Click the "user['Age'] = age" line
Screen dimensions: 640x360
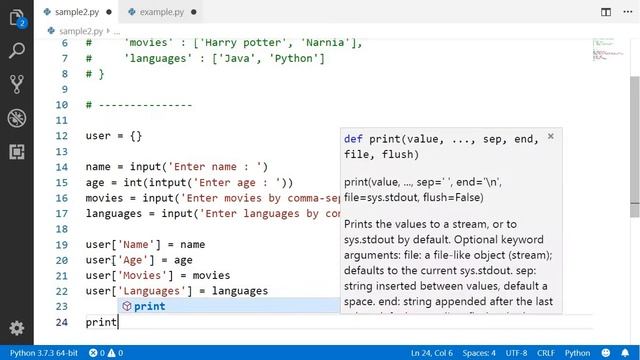pos(139,260)
